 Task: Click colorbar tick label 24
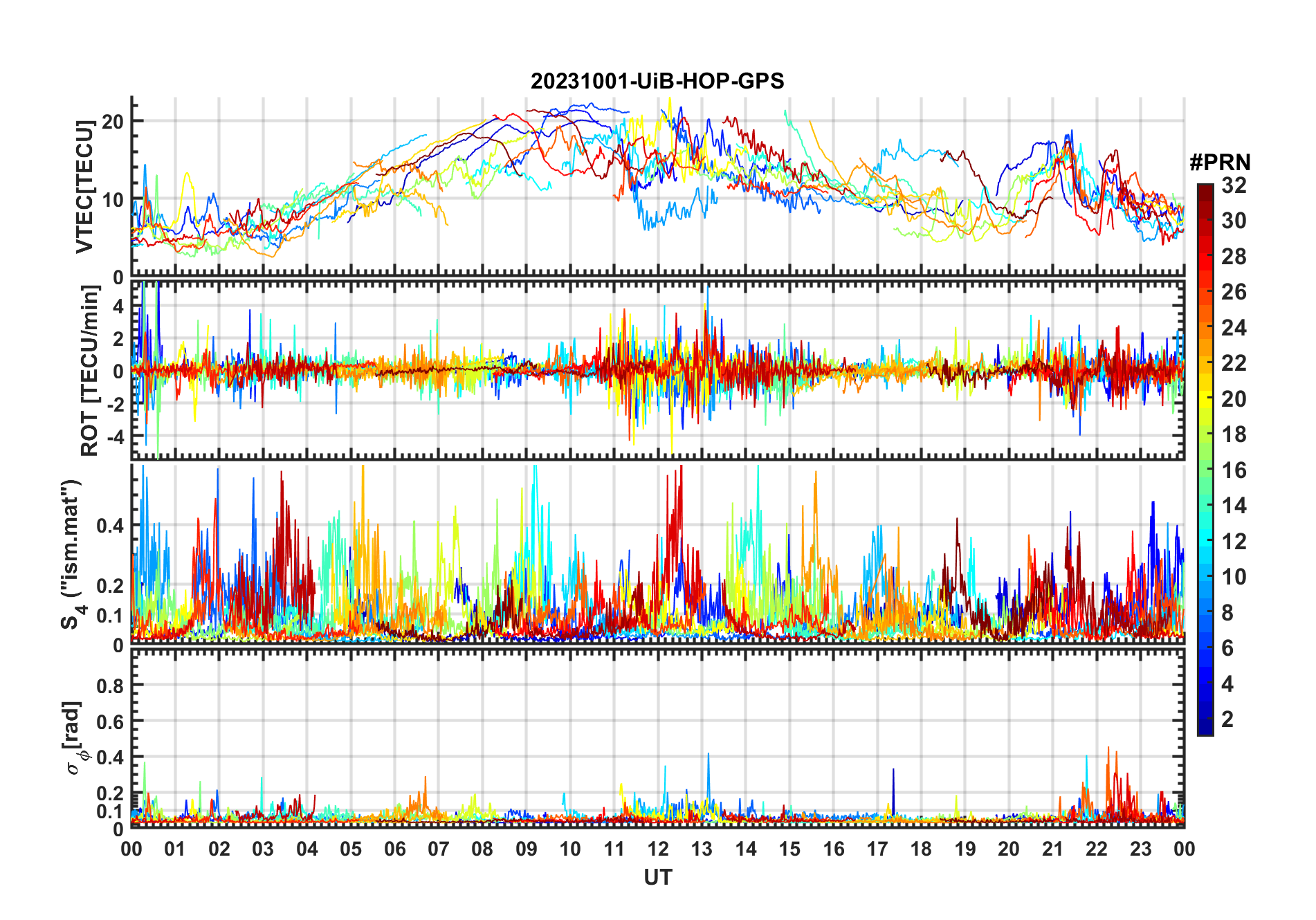pos(1234,327)
